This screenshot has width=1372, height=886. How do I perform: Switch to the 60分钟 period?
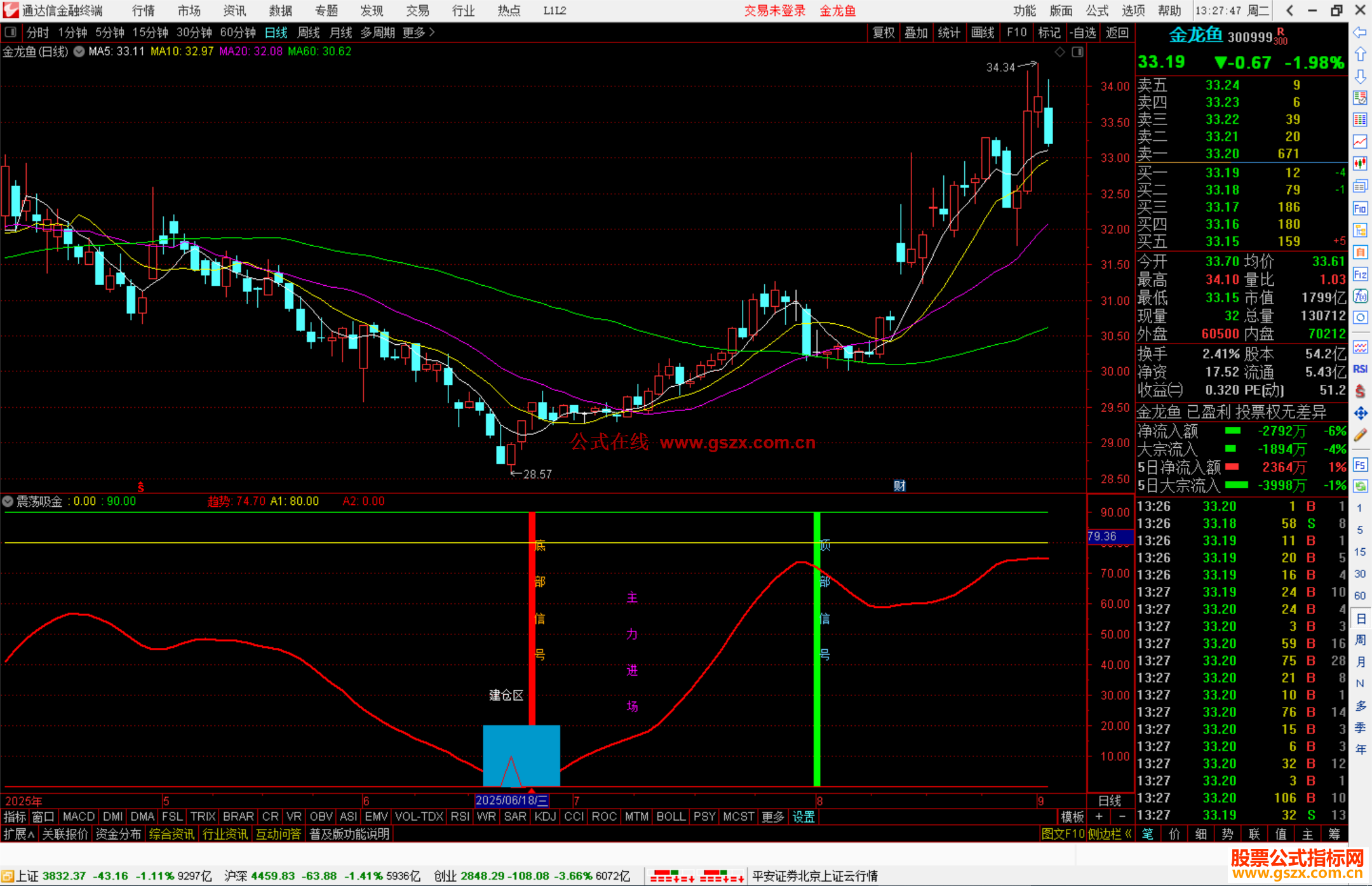[x=238, y=32]
